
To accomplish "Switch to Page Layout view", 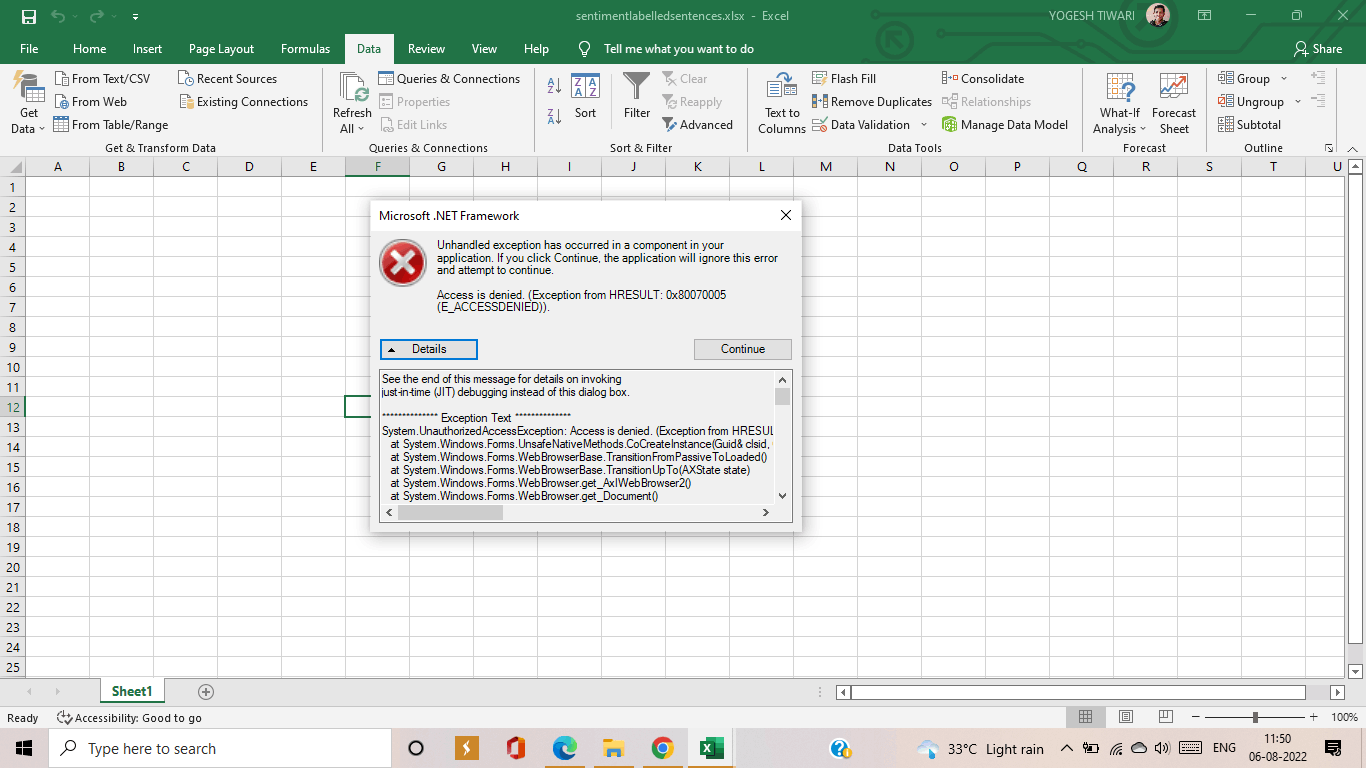I will [x=1126, y=717].
